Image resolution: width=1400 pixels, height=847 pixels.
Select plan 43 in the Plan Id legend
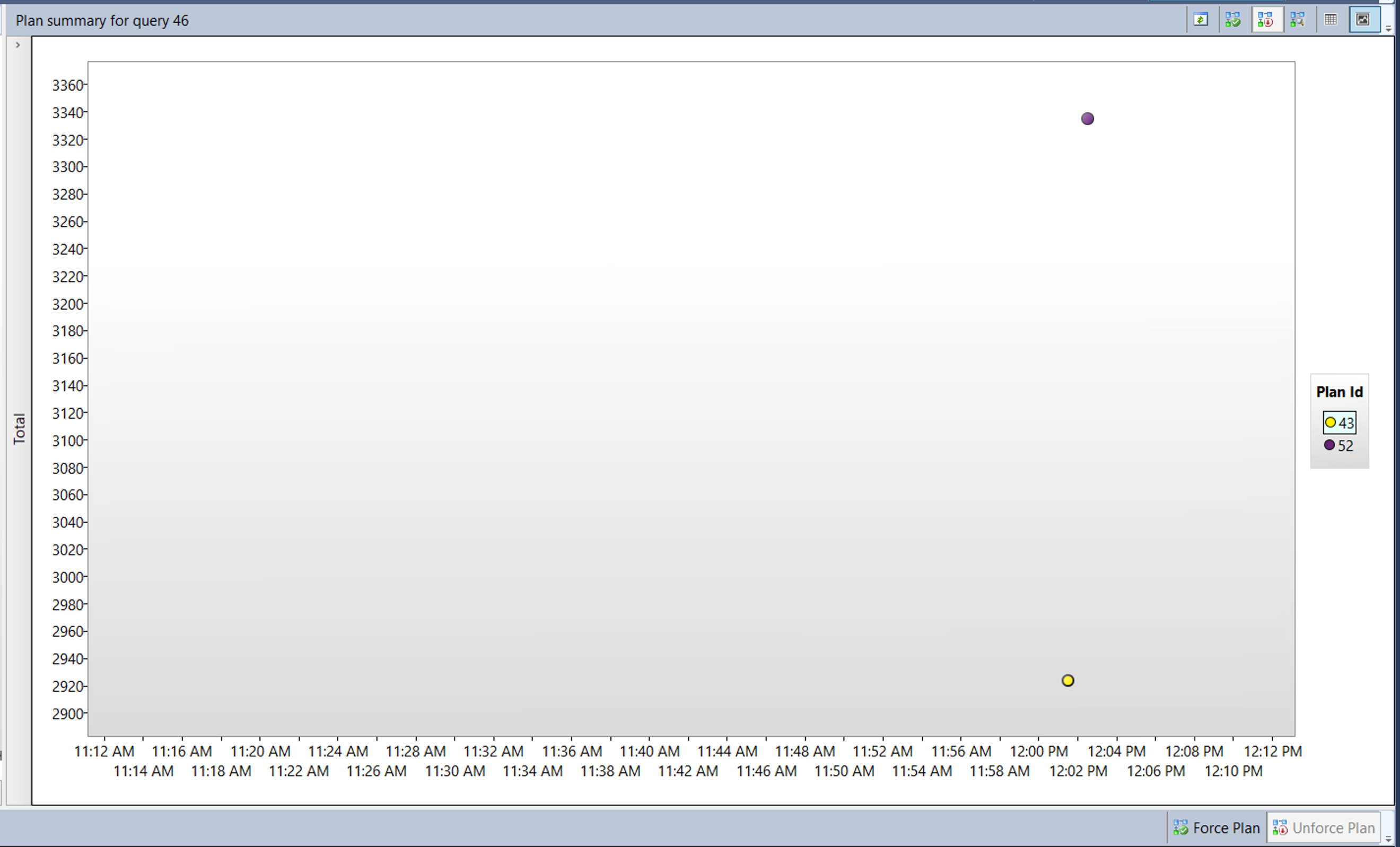1339,422
